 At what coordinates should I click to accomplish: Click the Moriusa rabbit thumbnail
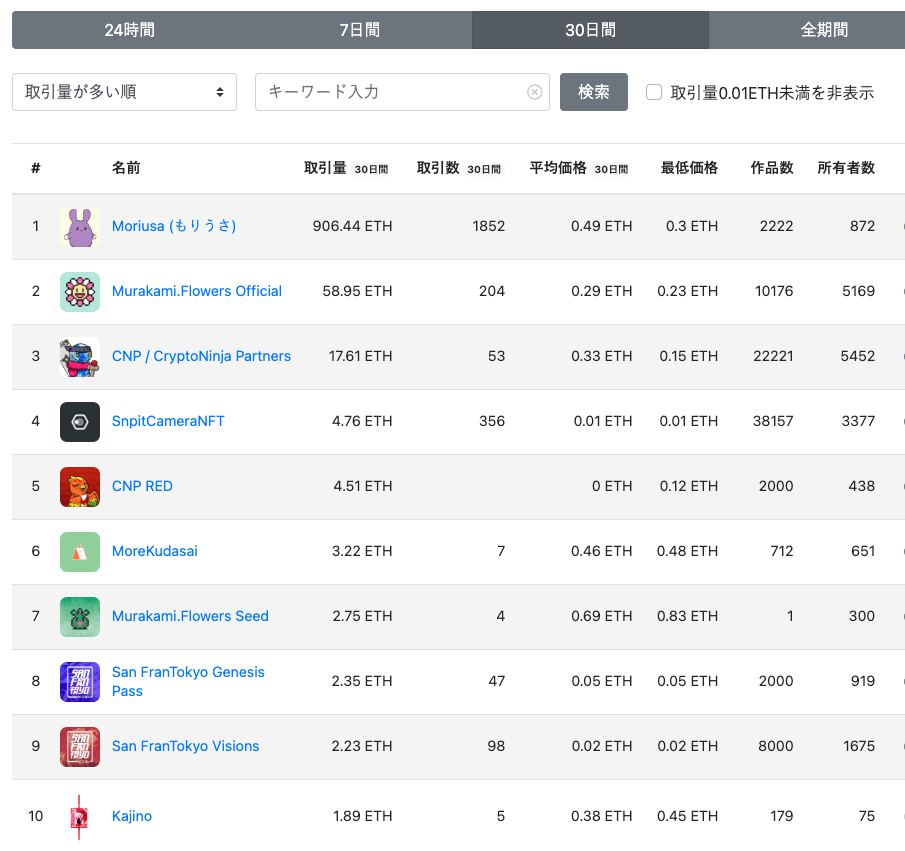[x=80, y=226]
